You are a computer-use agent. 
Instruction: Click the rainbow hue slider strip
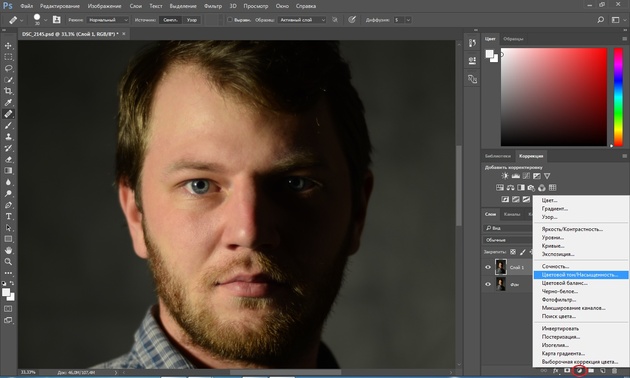618,97
